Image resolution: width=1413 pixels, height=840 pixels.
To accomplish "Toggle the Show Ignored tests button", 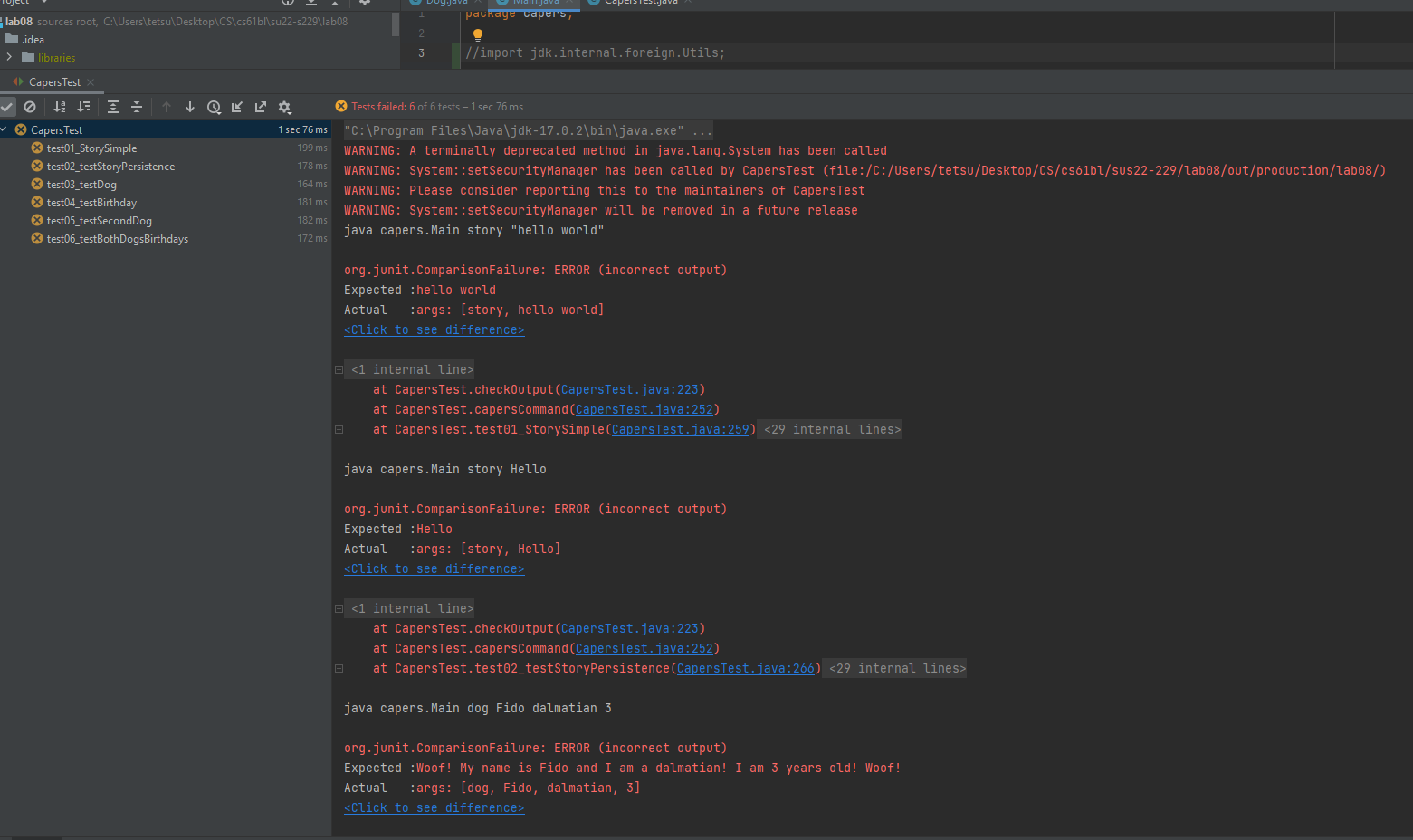I will coord(30,107).
